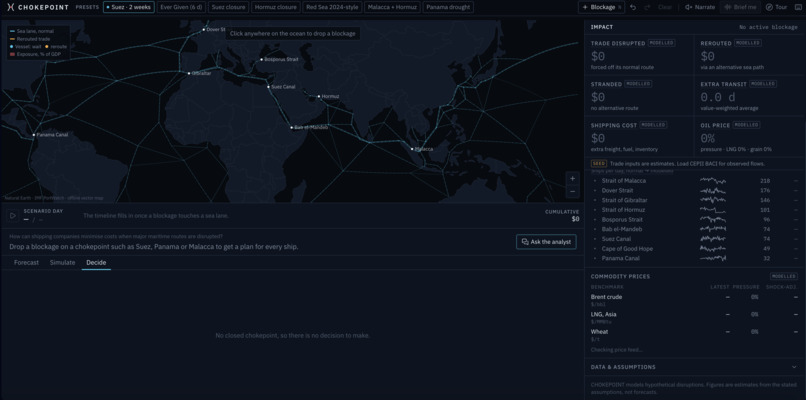Select Gibraltar node on map
This screenshot has width=806, height=400.
click(189, 73)
